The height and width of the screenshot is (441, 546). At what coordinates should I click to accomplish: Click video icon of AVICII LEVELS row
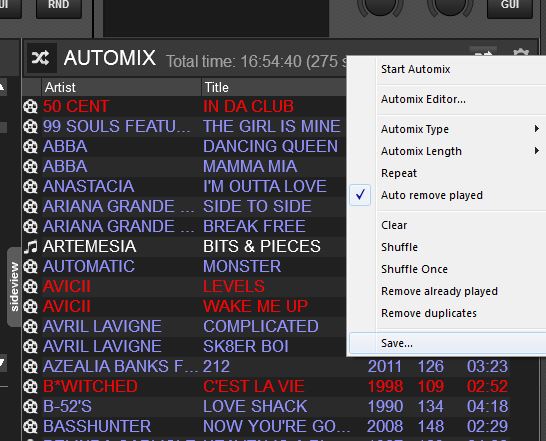point(31,286)
